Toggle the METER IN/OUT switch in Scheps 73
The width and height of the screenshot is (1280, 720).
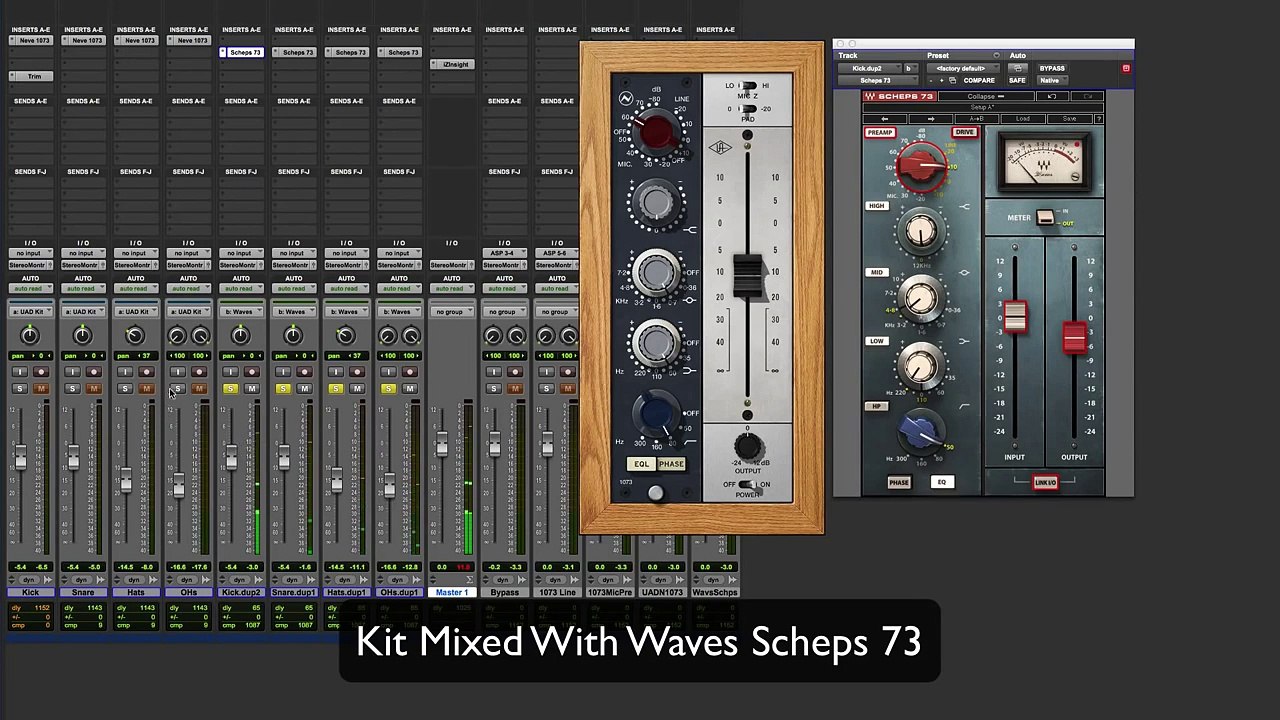coord(1045,217)
